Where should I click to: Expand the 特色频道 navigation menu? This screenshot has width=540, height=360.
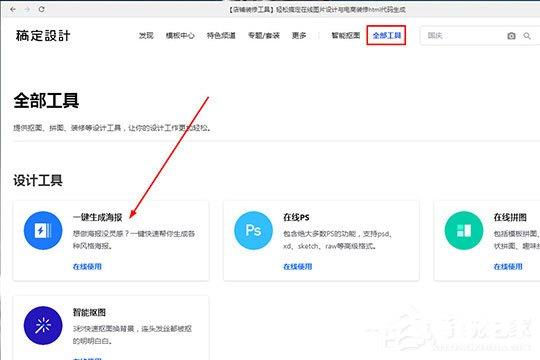[x=221, y=35]
